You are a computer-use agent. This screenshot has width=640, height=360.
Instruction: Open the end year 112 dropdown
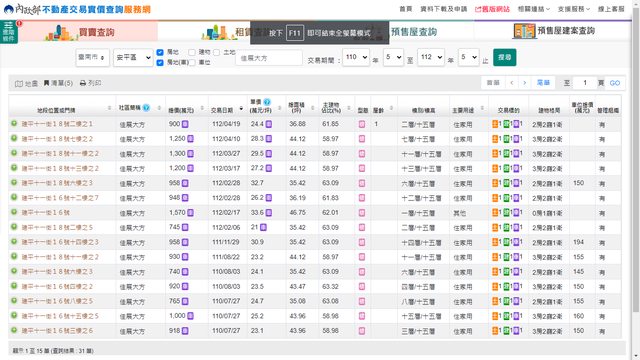point(431,57)
